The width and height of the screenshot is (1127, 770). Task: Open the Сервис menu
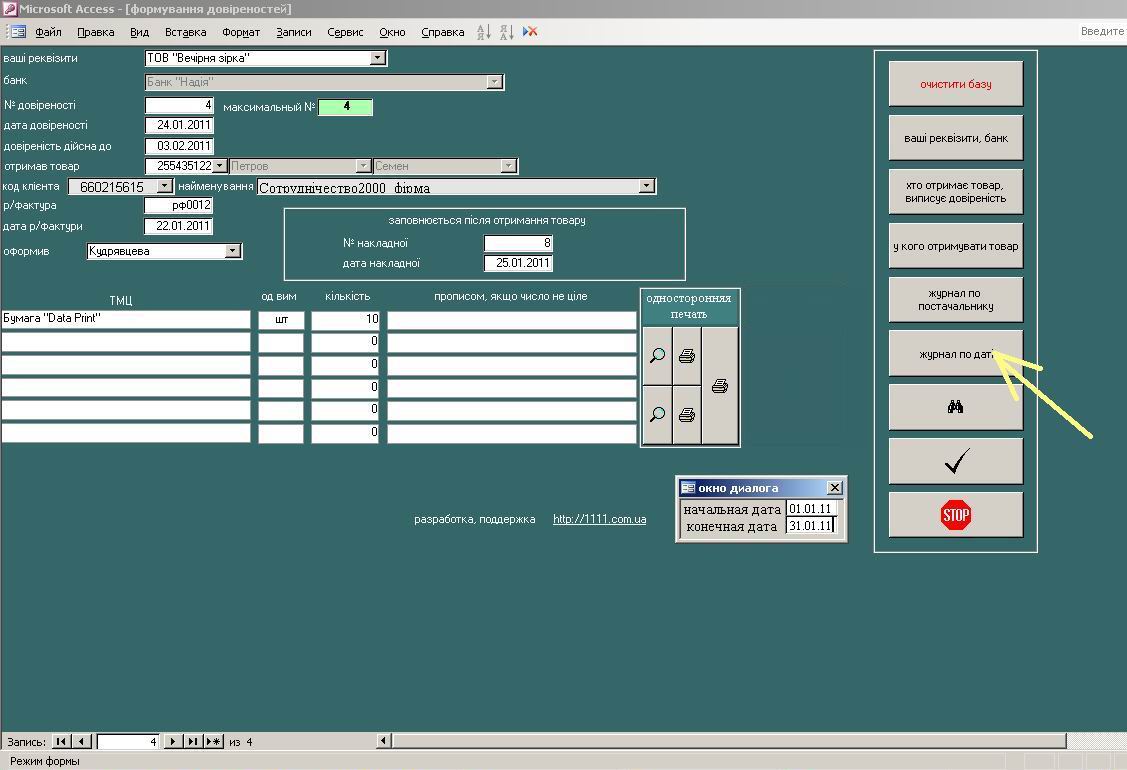click(345, 32)
